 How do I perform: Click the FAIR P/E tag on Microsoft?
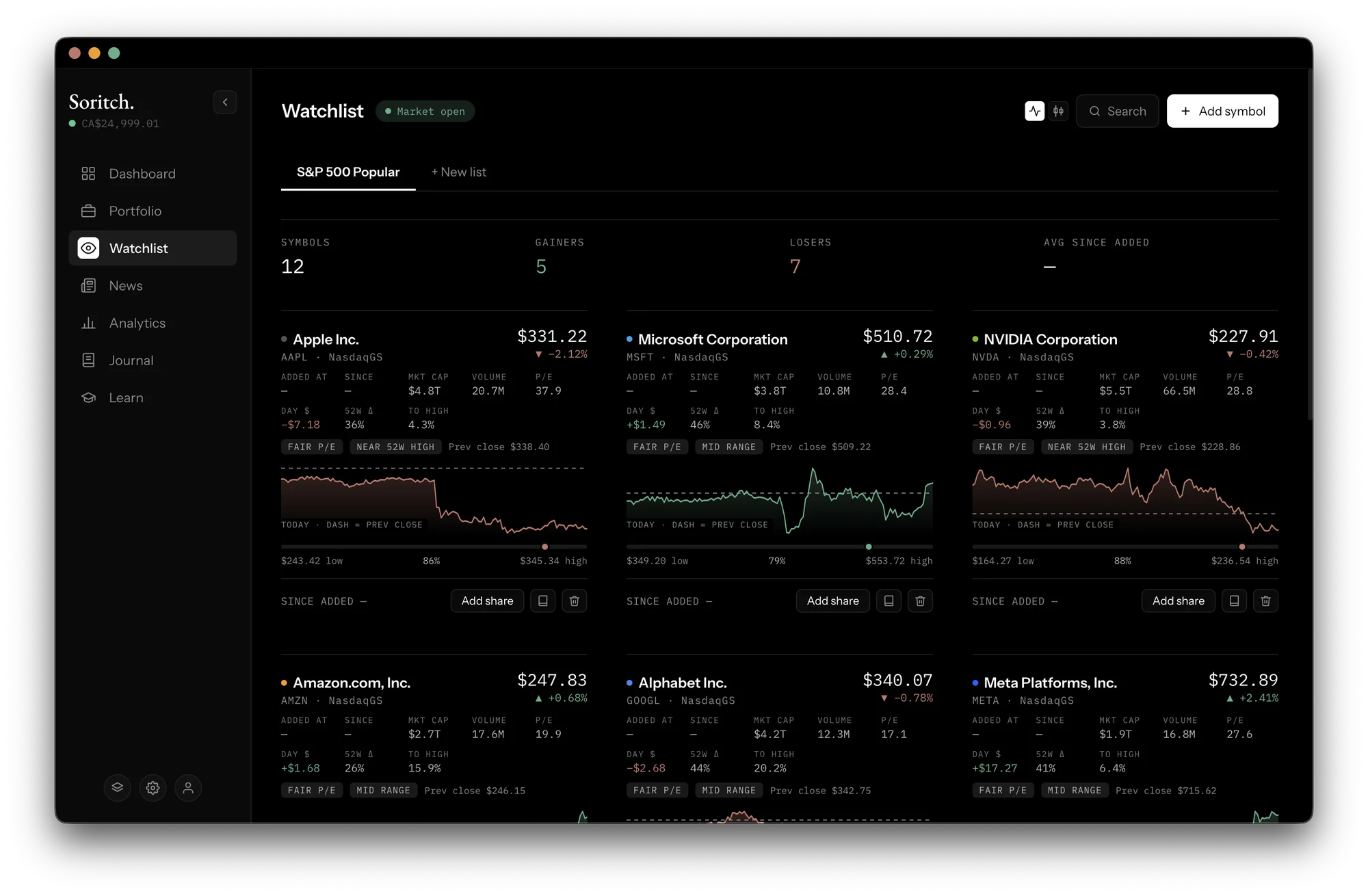pyautogui.click(x=657, y=447)
